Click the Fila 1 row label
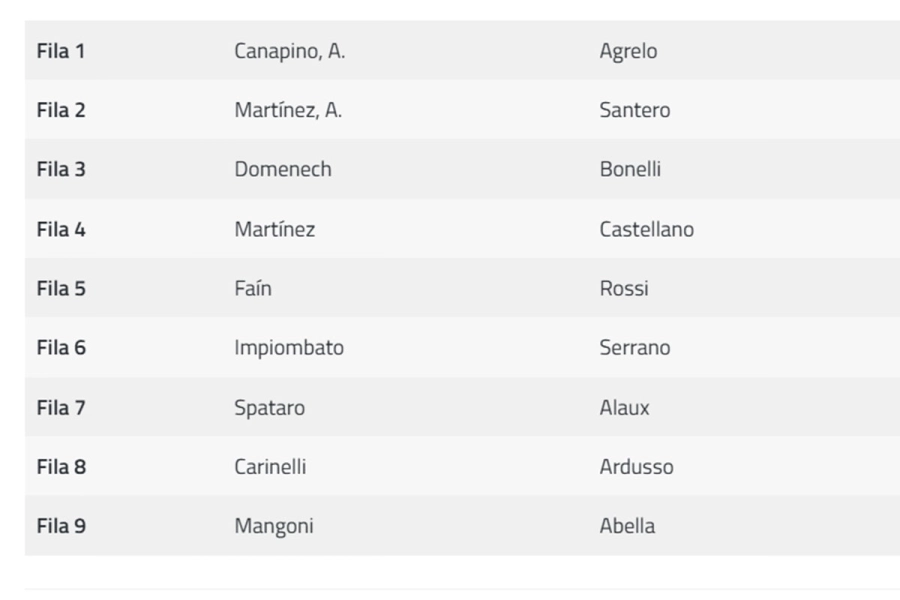The image size is (900, 600). coord(61,51)
